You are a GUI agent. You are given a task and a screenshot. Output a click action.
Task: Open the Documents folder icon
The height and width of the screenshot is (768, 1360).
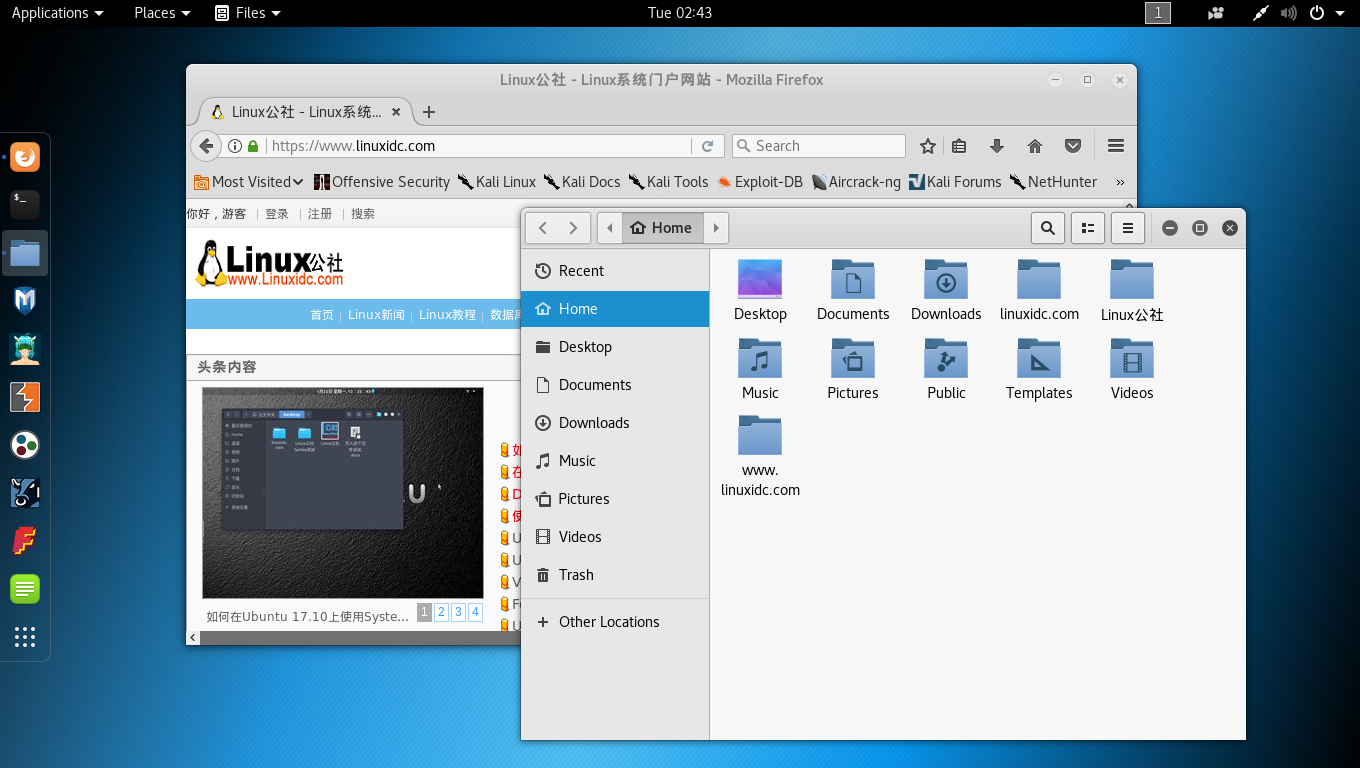[853, 279]
